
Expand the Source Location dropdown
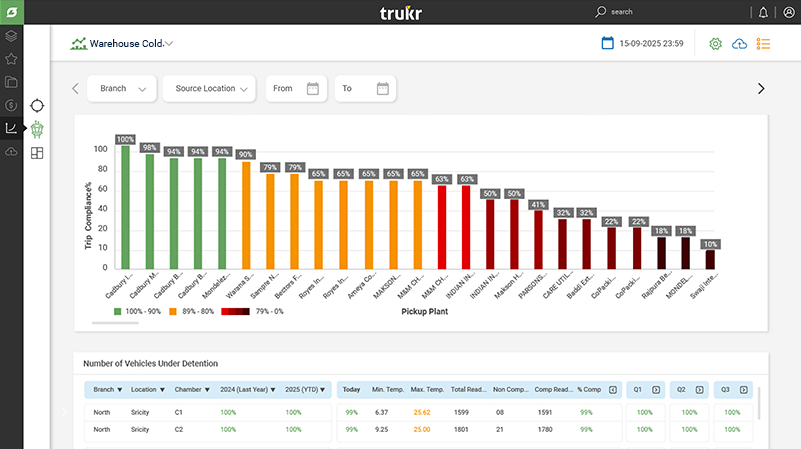(x=209, y=89)
